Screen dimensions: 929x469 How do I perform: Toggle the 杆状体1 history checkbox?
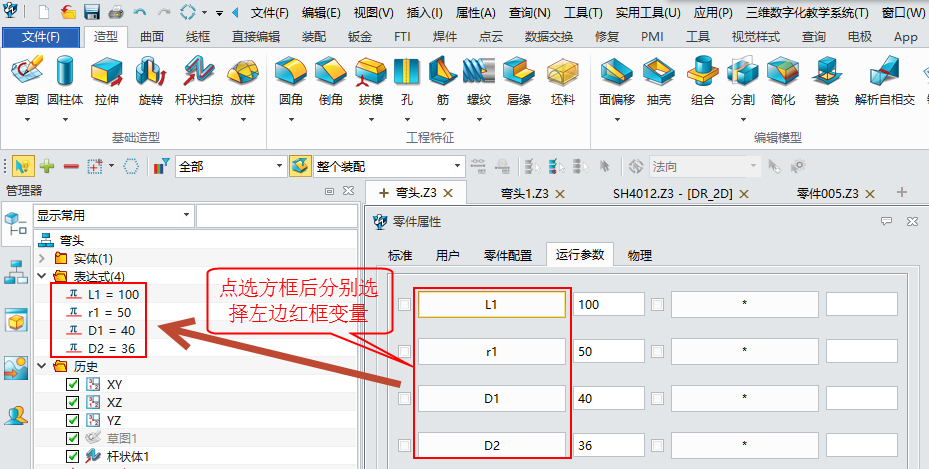[x=72, y=457]
